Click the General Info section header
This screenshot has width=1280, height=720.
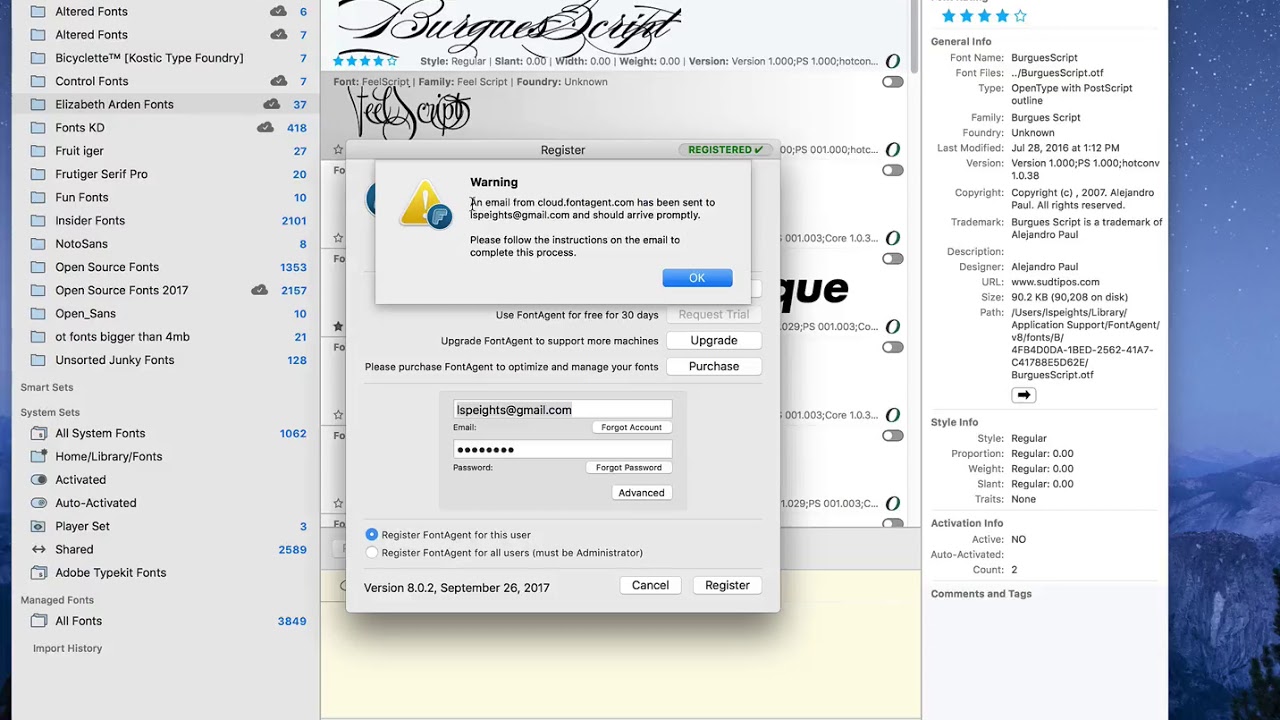pos(961,42)
